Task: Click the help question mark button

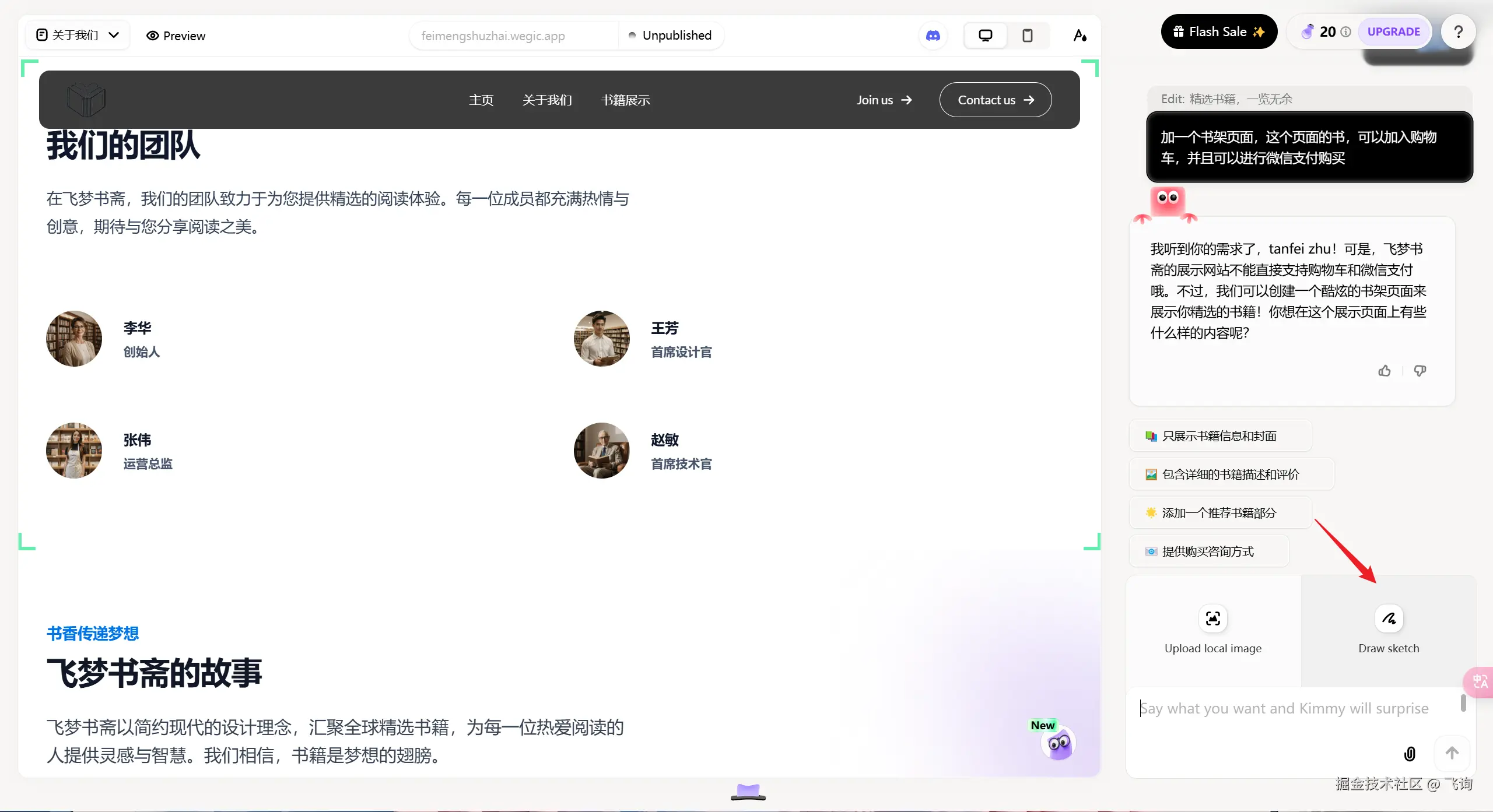Action: tap(1458, 31)
